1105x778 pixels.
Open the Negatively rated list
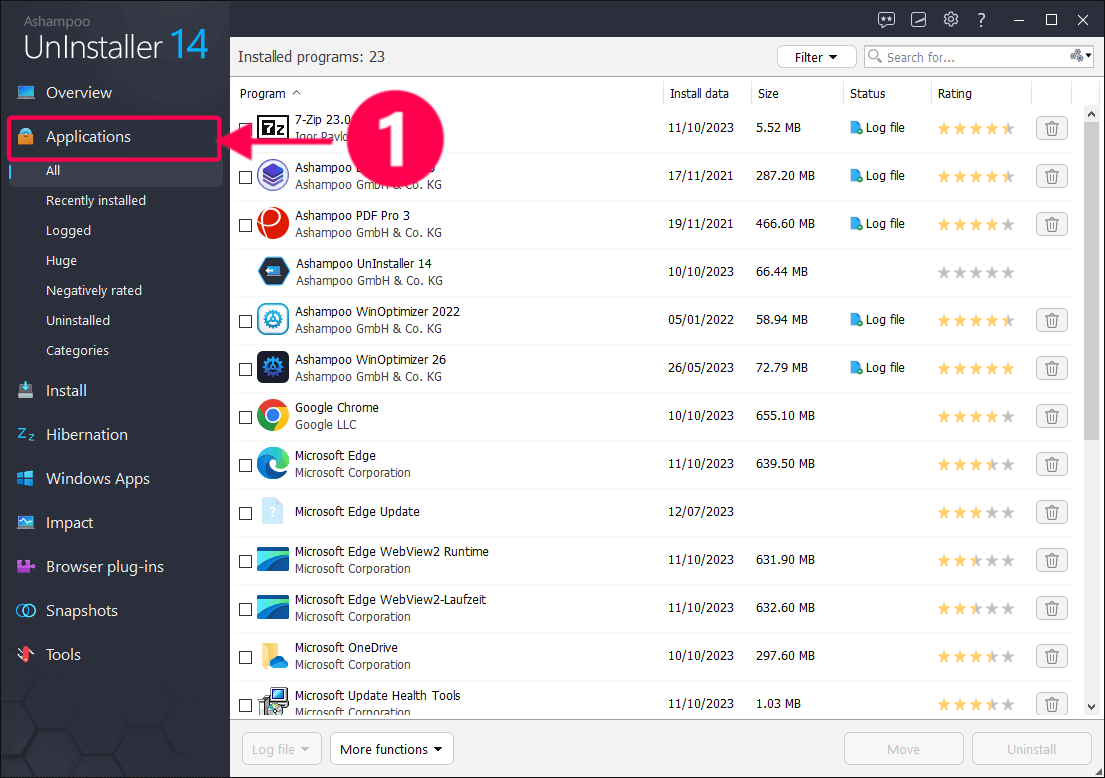94,291
